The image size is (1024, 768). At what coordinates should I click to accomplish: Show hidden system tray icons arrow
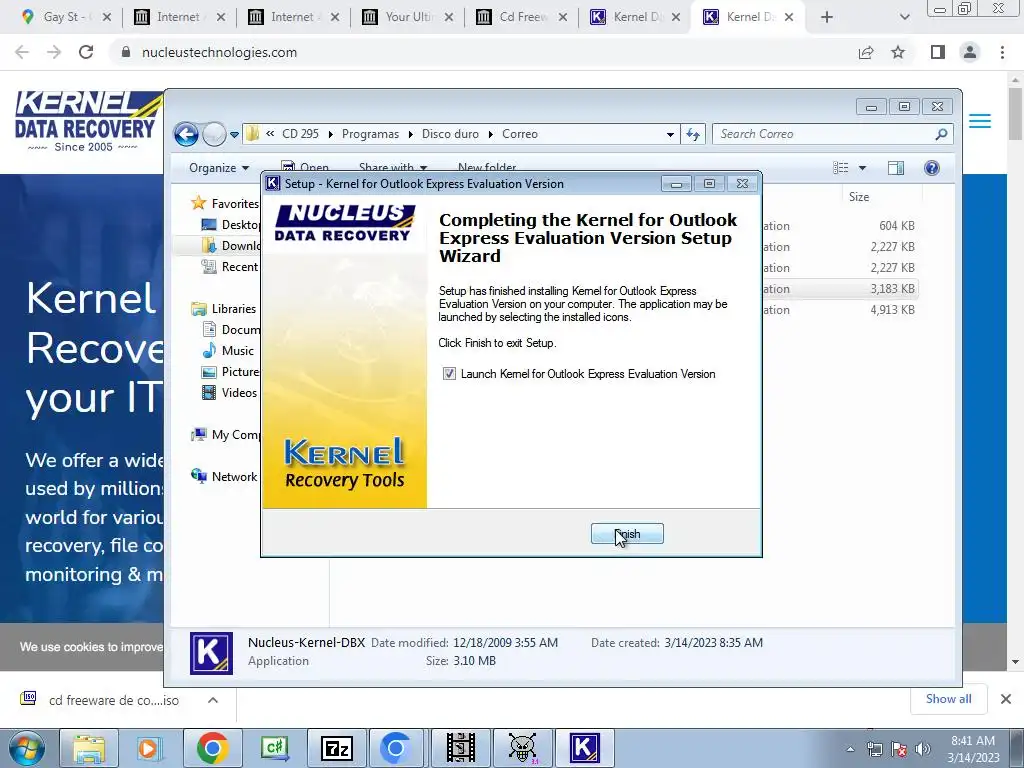click(x=850, y=749)
